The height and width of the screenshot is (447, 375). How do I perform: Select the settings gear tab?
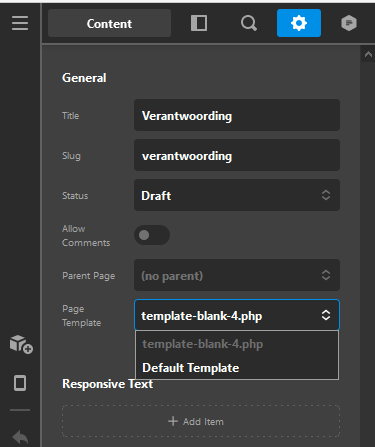tap(299, 23)
